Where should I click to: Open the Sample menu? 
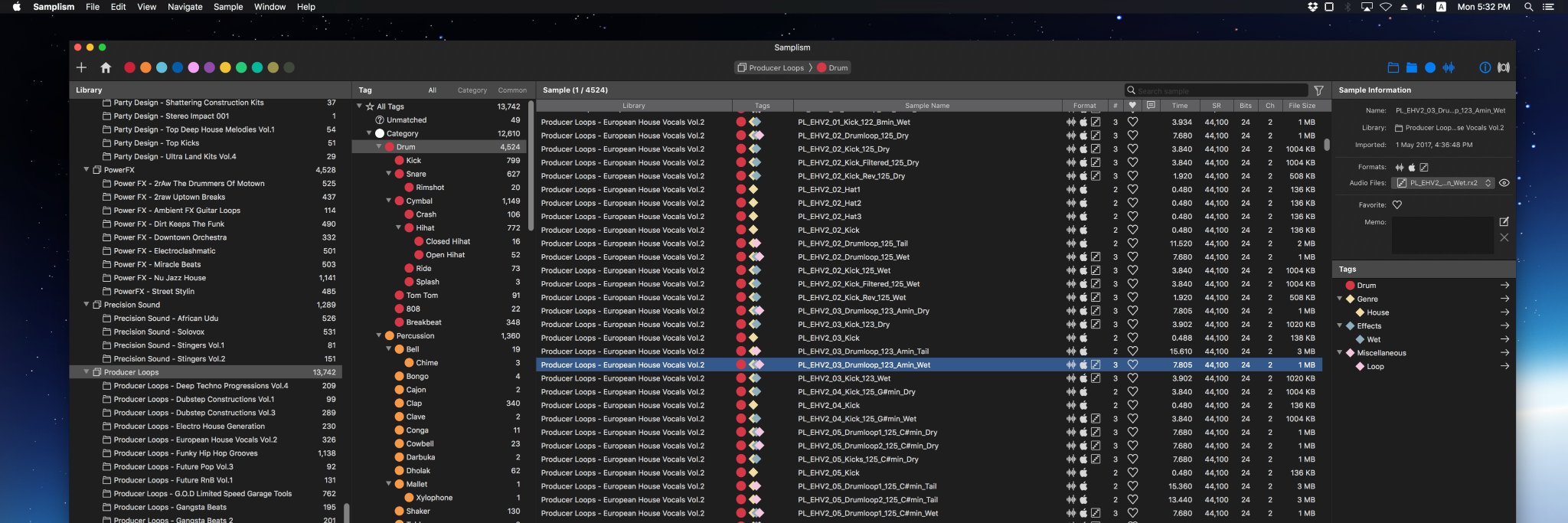(x=228, y=7)
